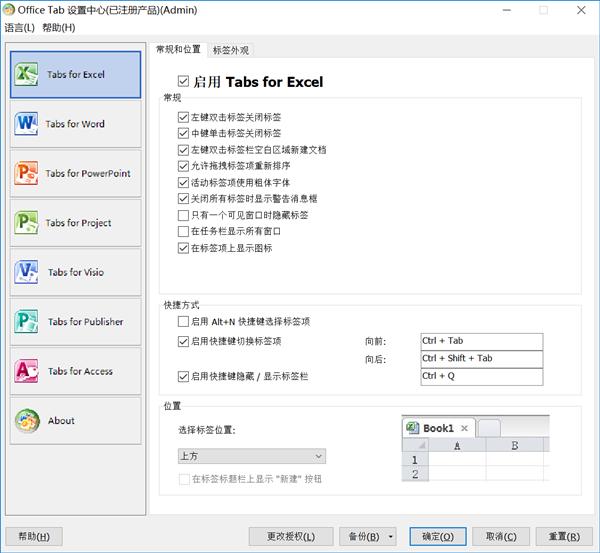Select Tabs for PowerPoint in the sidebar

click(x=75, y=173)
